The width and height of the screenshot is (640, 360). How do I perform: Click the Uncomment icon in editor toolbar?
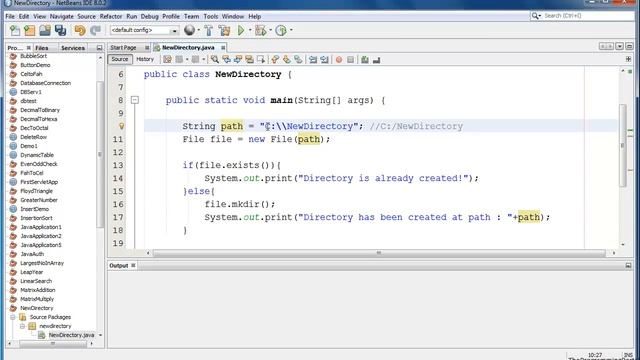click(x=376, y=60)
